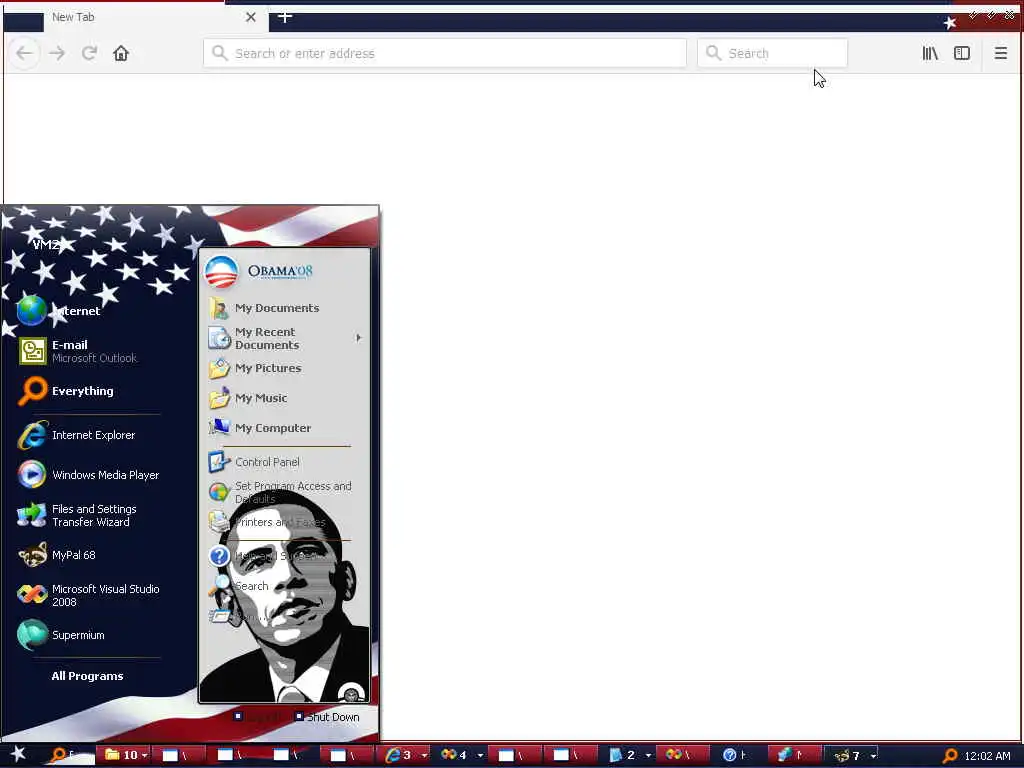The image size is (1024, 768).
Task: Open E-mail Microsoft Outlook entry
Action: point(78,351)
